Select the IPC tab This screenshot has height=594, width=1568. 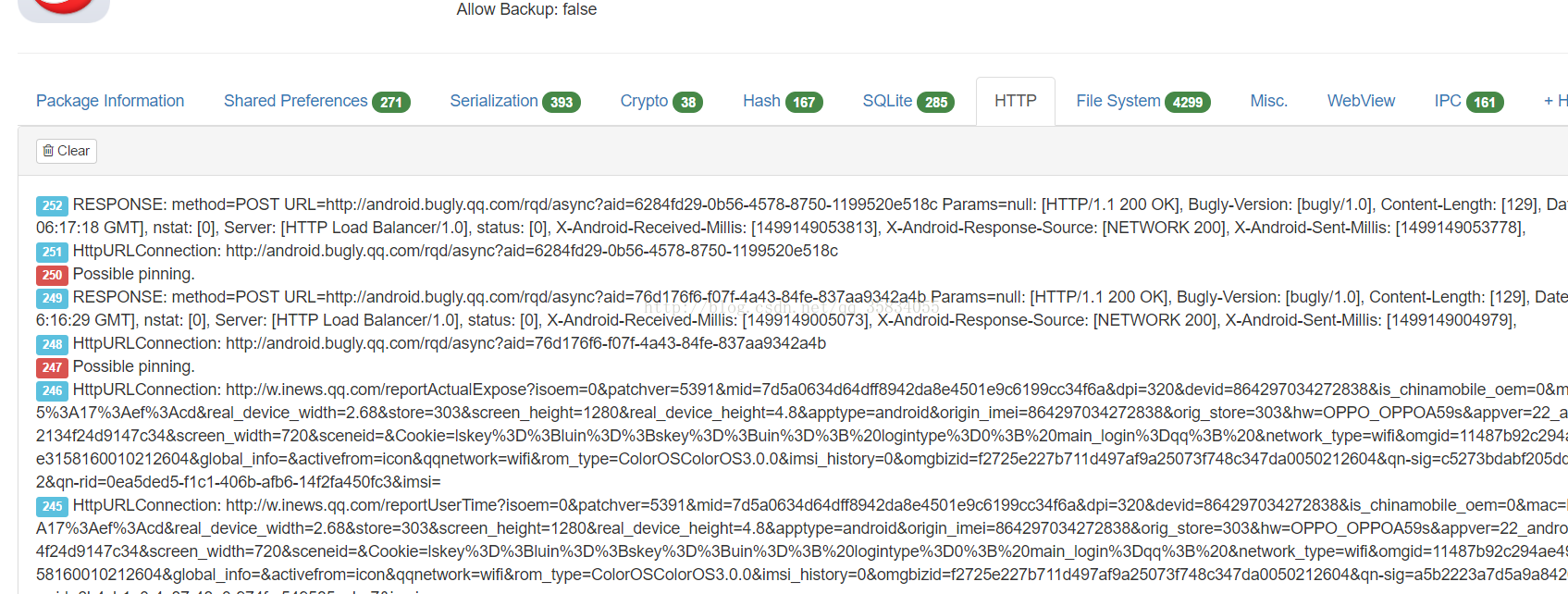coord(1468,101)
